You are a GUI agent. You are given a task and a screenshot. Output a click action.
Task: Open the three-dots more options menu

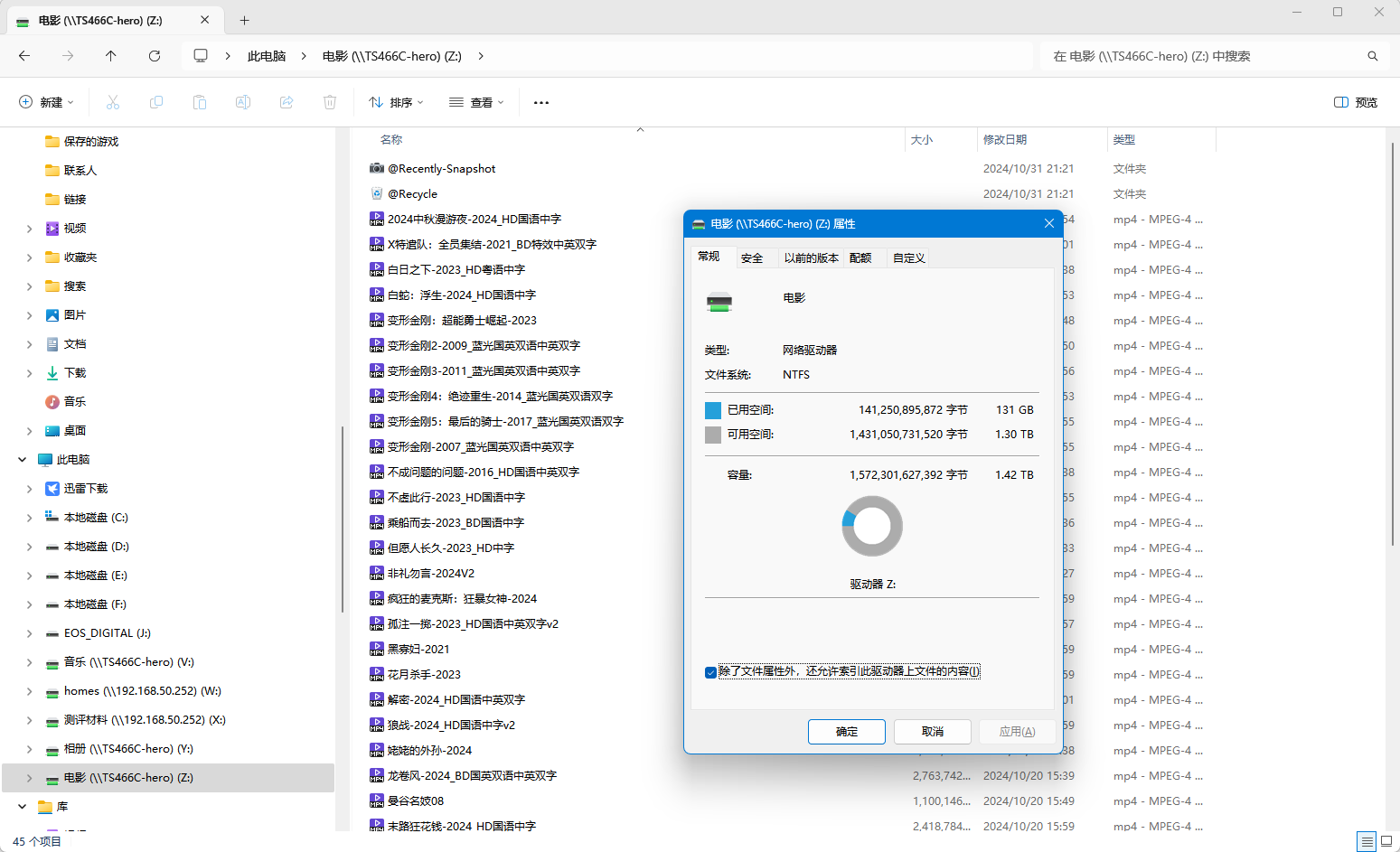coord(541,103)
